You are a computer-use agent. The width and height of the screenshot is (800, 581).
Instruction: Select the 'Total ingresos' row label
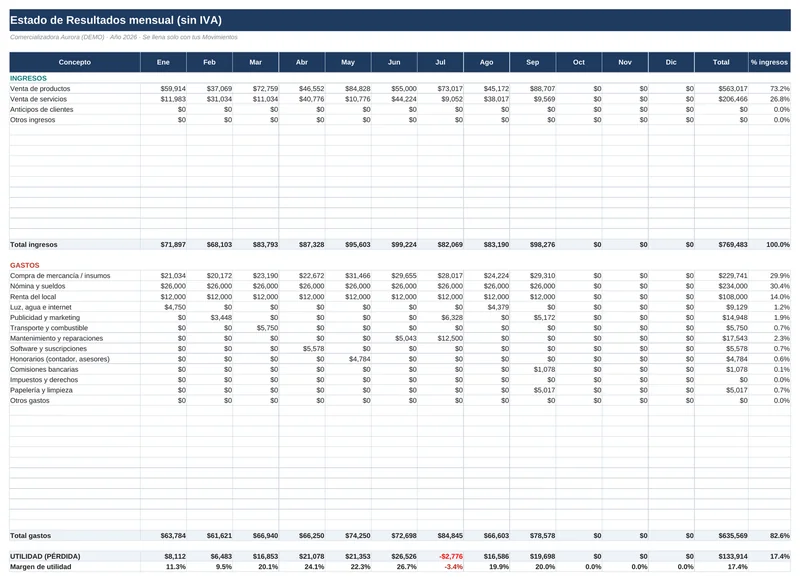34,245
